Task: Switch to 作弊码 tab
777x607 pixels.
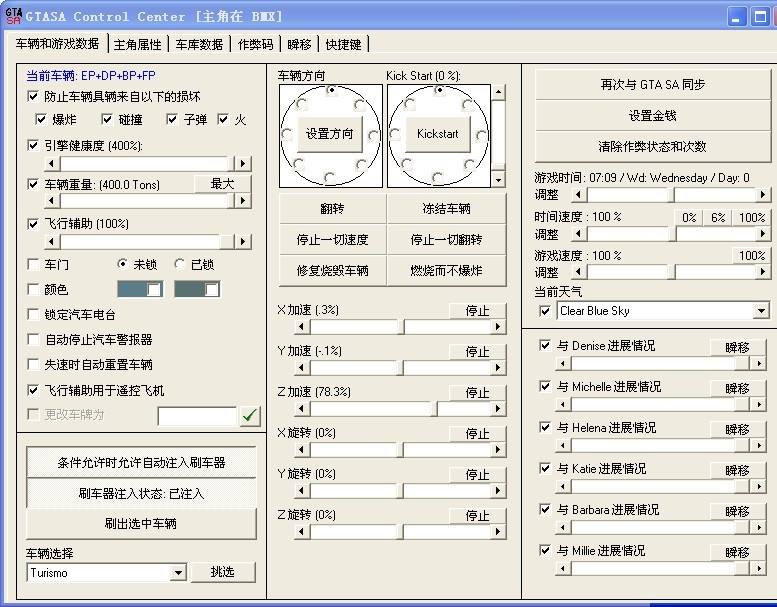Action: (x=255, y=45)
